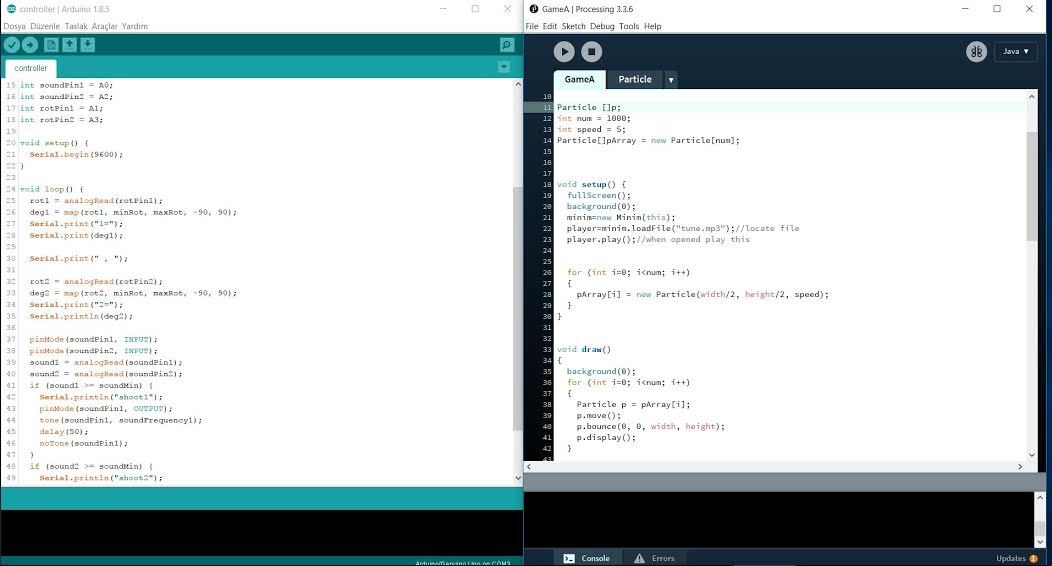Open the Java mode dropdown
The width and height of the screenshot is (1052, 566).
point(1015,52)
